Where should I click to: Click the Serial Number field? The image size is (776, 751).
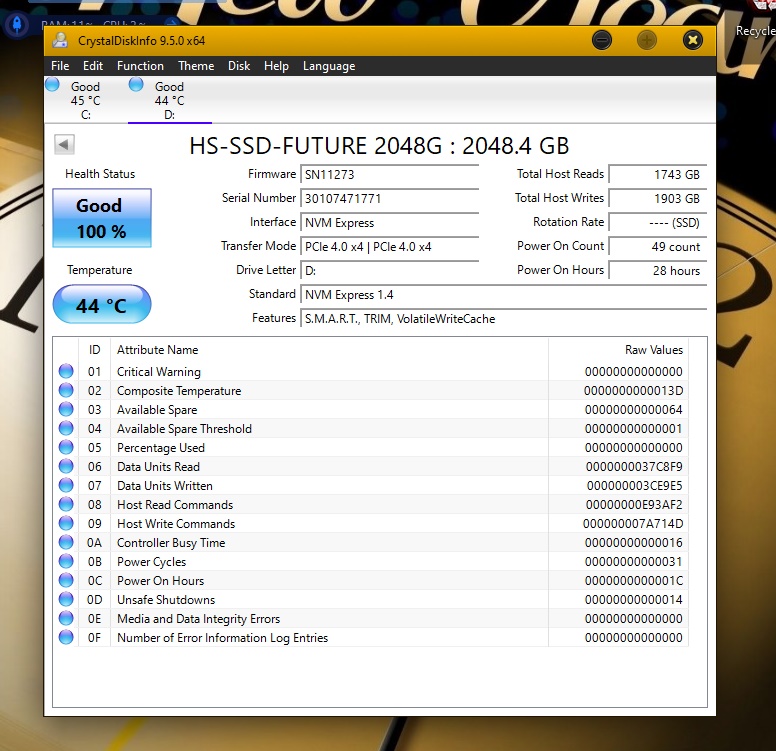pyautogui.click(x=389, y=199)
